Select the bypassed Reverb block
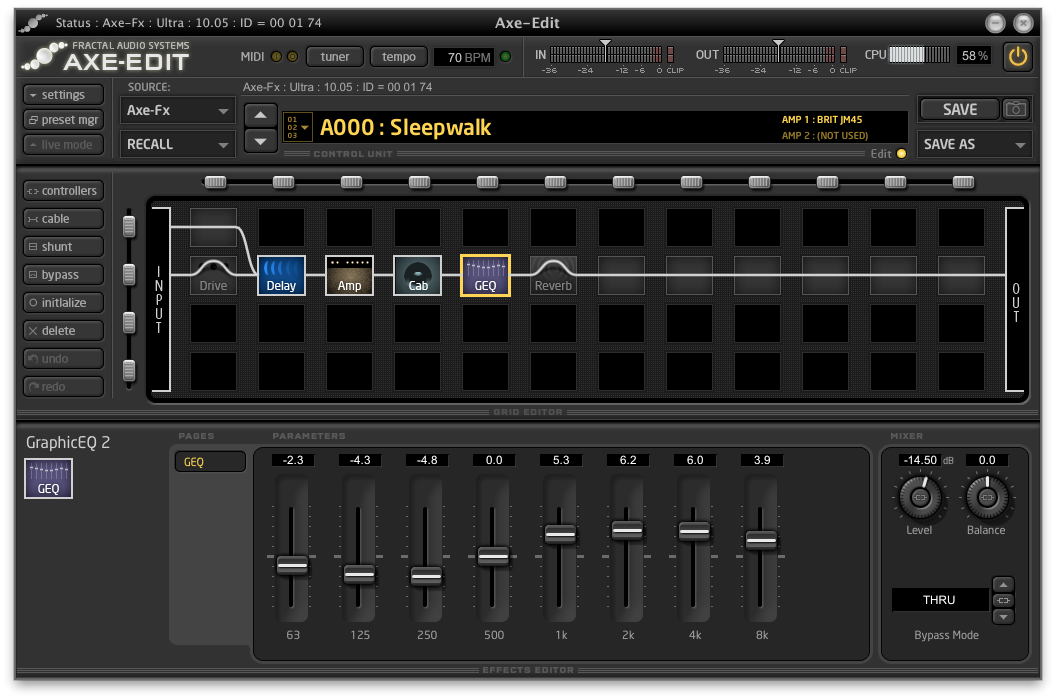This screenshot has height=700, width=1056. (x=553, y=275)
